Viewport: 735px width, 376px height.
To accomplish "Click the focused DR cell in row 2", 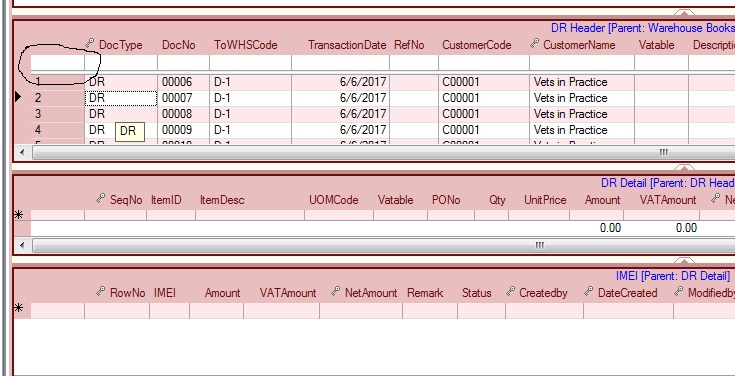I will pos(121,98).
